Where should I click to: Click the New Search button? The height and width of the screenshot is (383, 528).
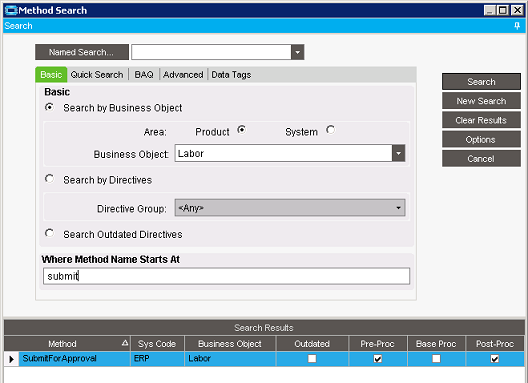(481, 101)
